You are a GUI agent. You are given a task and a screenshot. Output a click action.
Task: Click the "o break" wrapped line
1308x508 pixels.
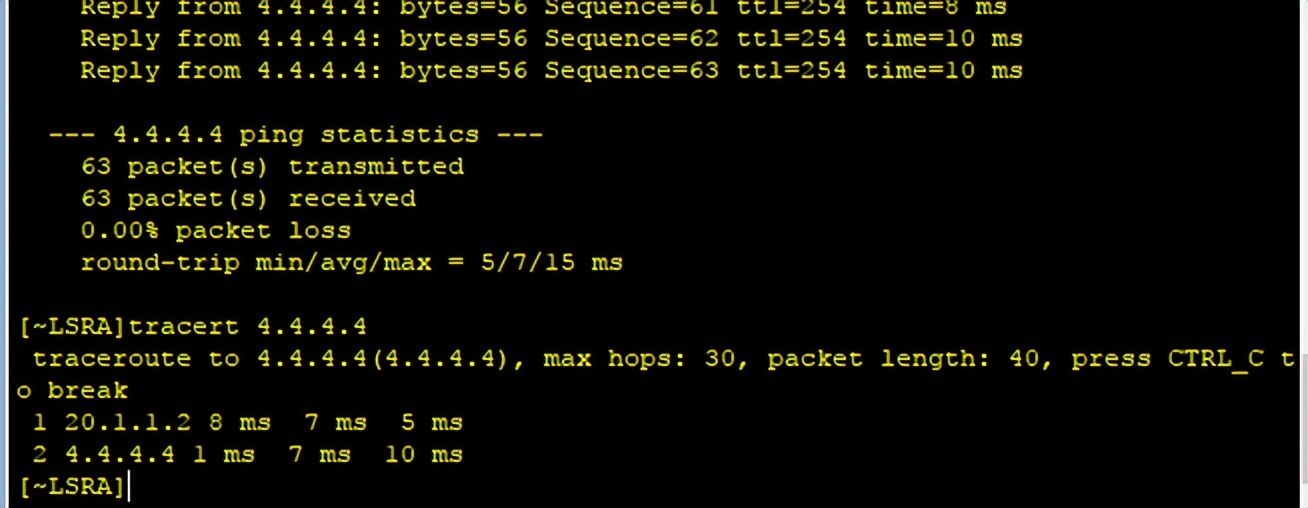[73, 390]
